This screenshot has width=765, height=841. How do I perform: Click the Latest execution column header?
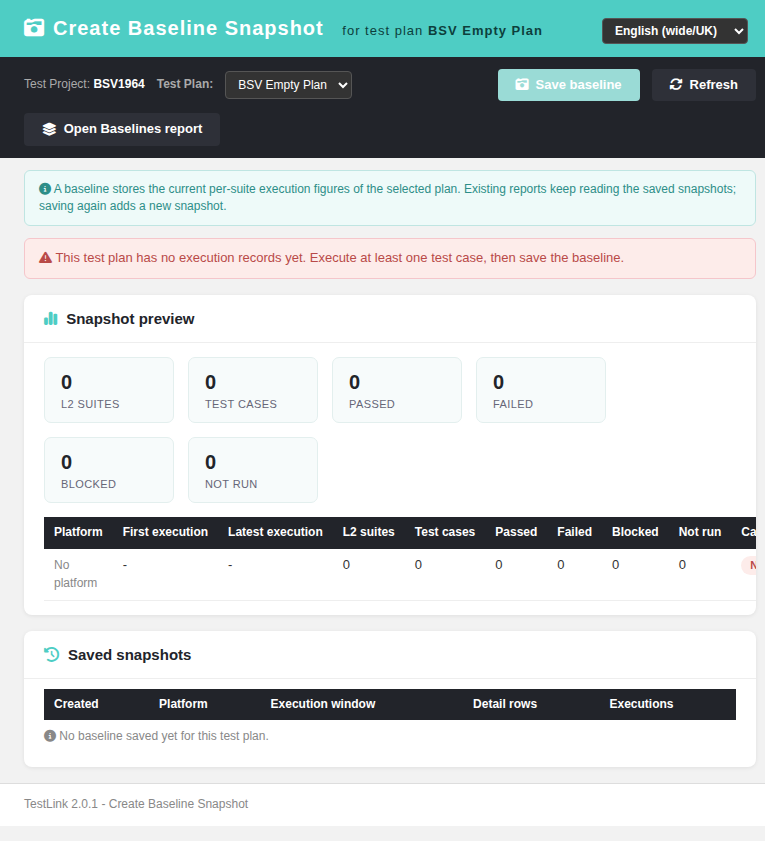click(275, 532)
